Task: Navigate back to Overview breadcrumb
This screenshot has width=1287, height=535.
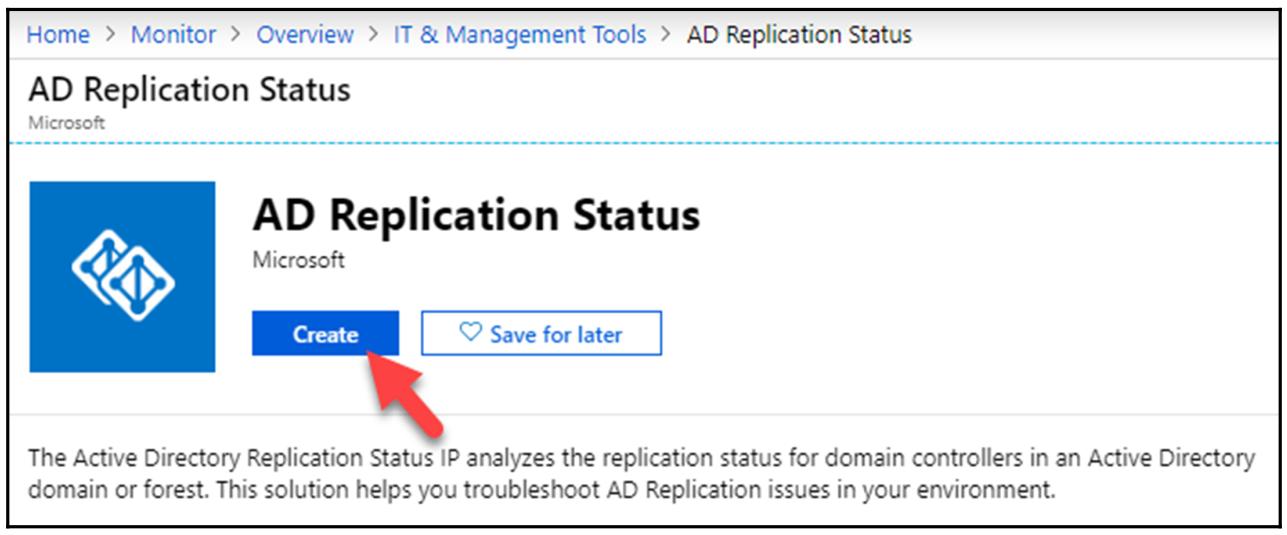Action: point(305,35)
